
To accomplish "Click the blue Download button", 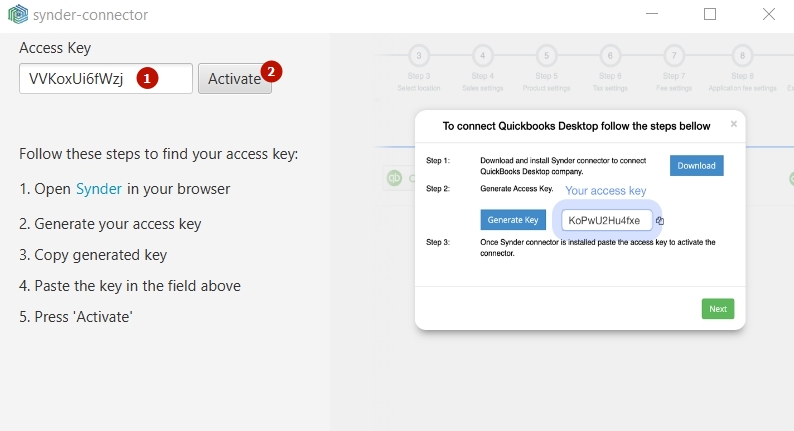I will pos(696,166).
